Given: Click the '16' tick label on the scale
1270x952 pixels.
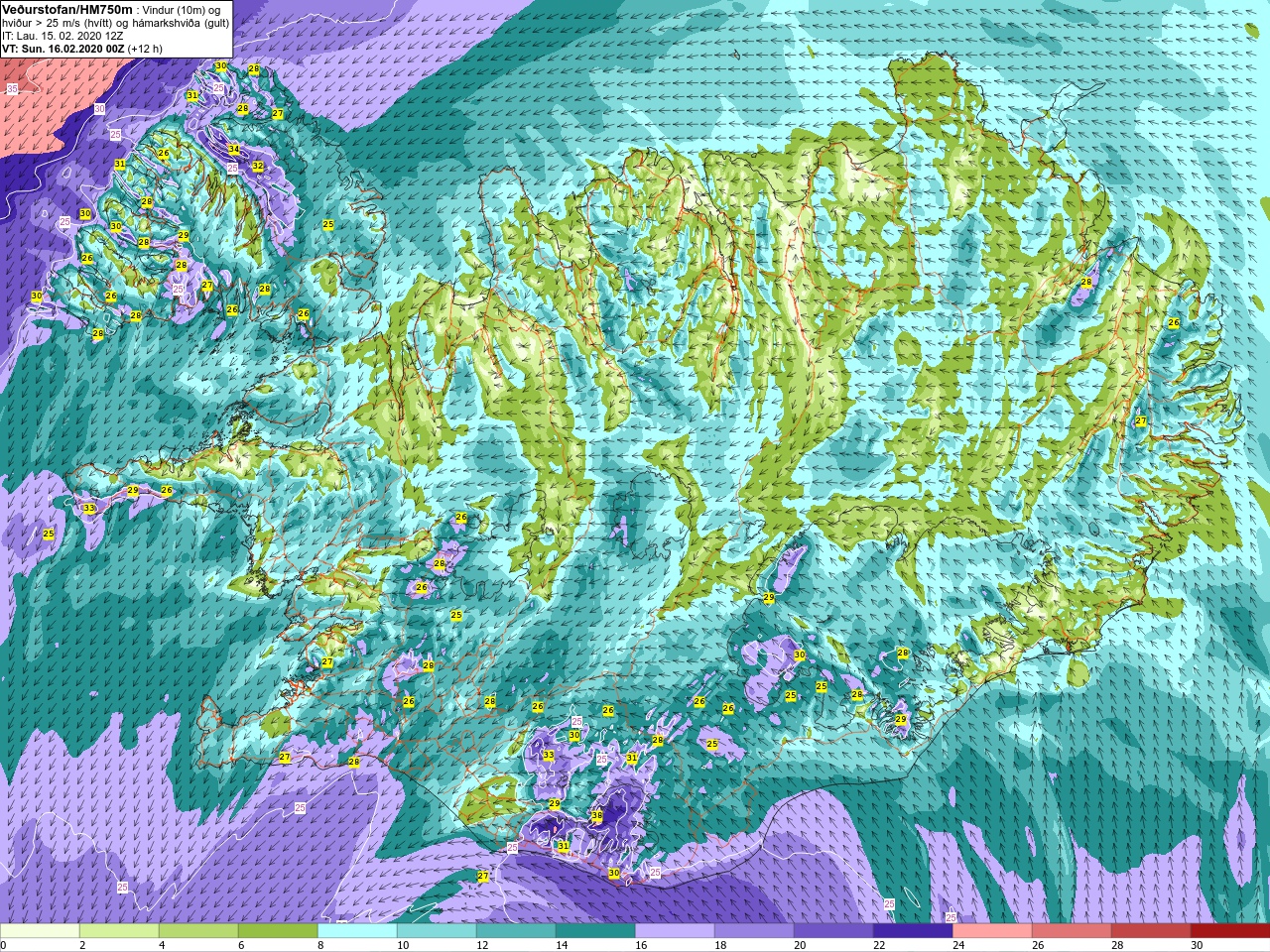Looking at the screenshot, I should pyautogui.click(x=641, y=945).
